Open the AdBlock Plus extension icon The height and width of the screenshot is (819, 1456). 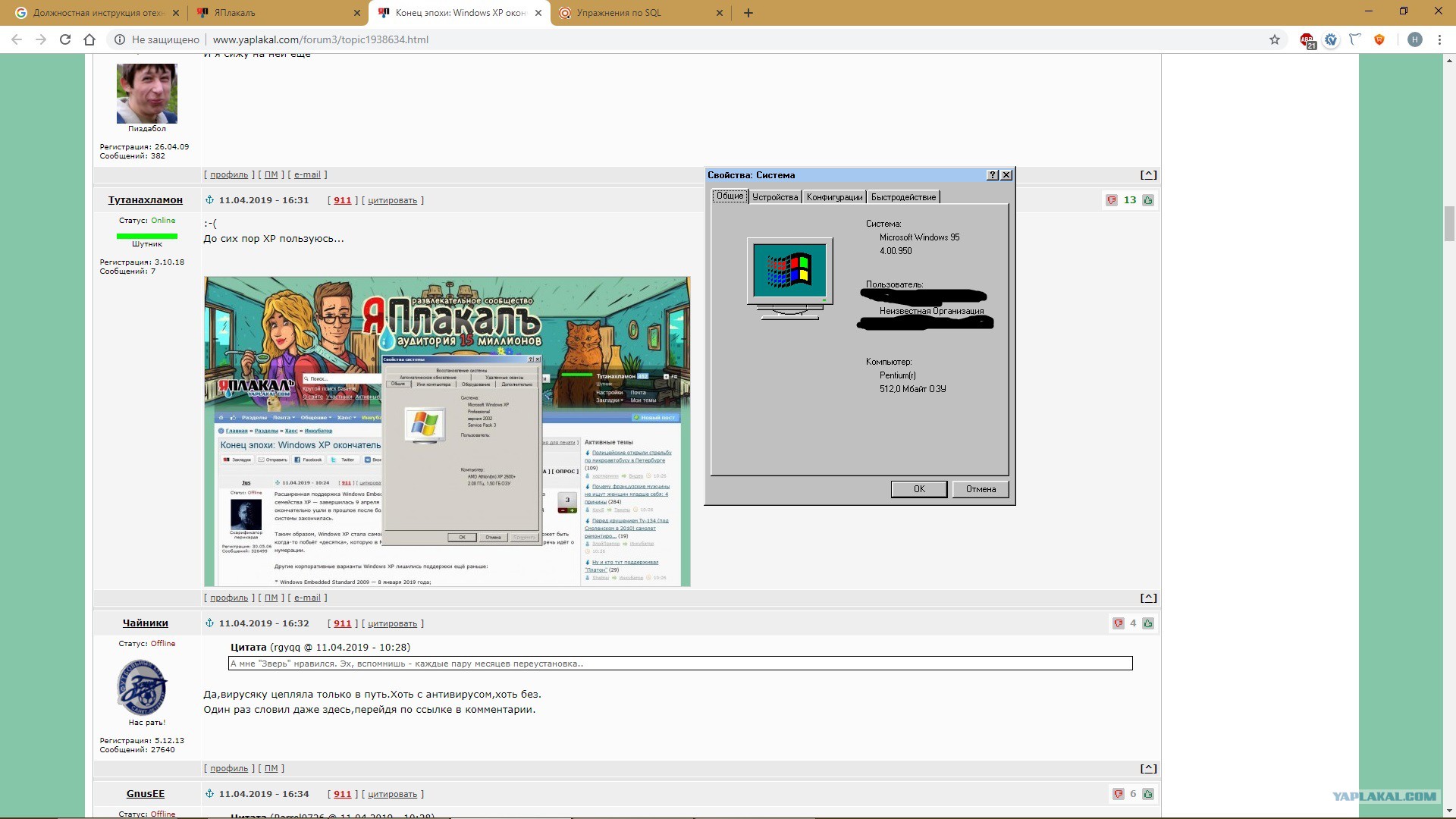tap(1307, 40)
